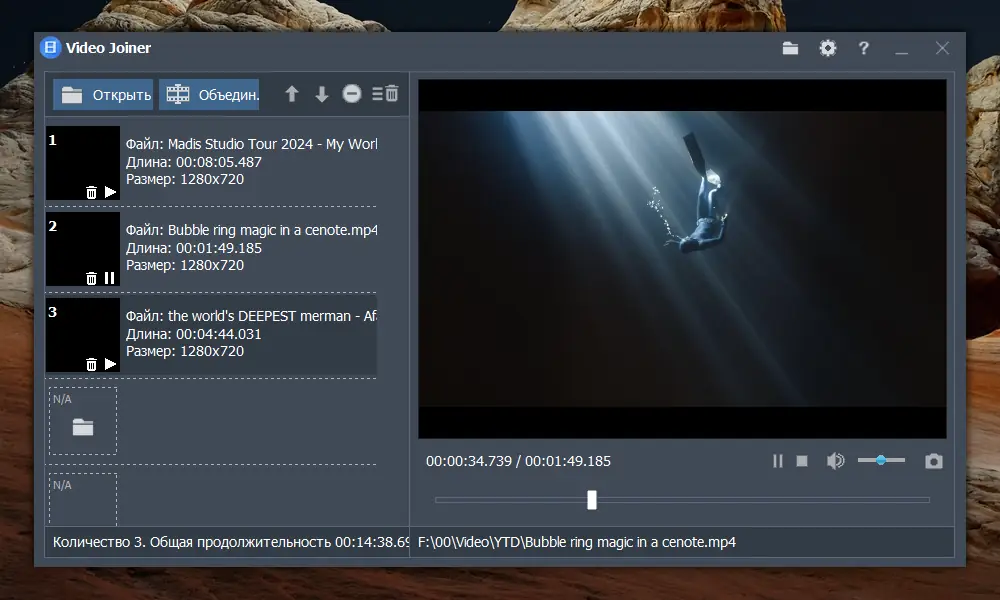Image resolution: width=1000 pixels, height=600 pixels.
Task: Clear entire list with list-trash icon
Action: tap(385, 94)
